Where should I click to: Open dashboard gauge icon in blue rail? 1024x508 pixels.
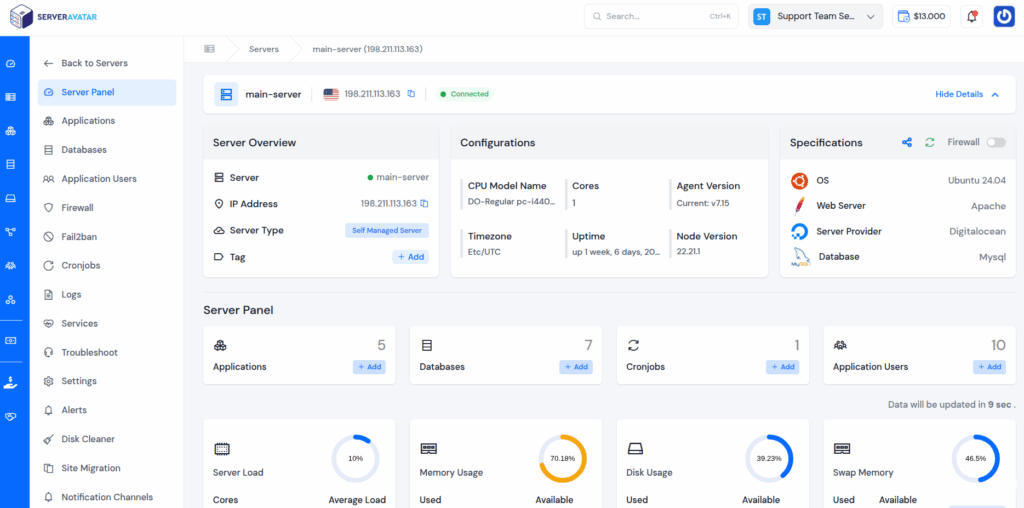10,64
